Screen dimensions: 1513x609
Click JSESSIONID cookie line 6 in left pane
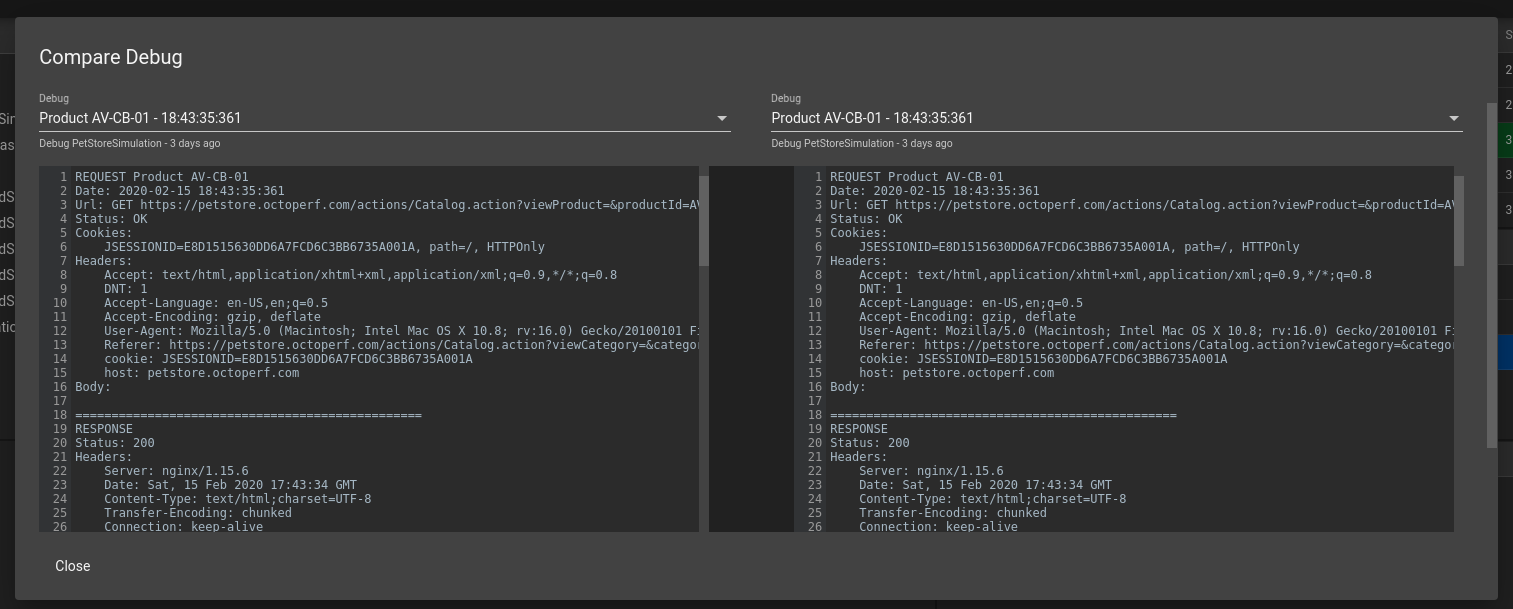tap(324, 247)
